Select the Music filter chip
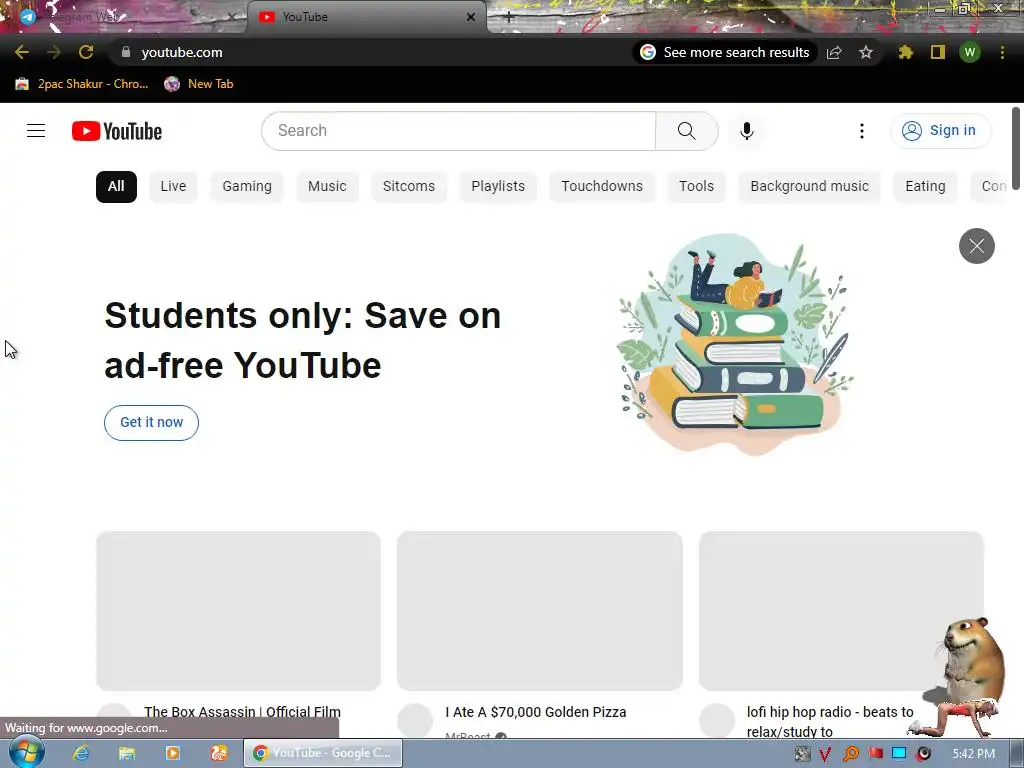1024x768 pixels. [327, 186]
